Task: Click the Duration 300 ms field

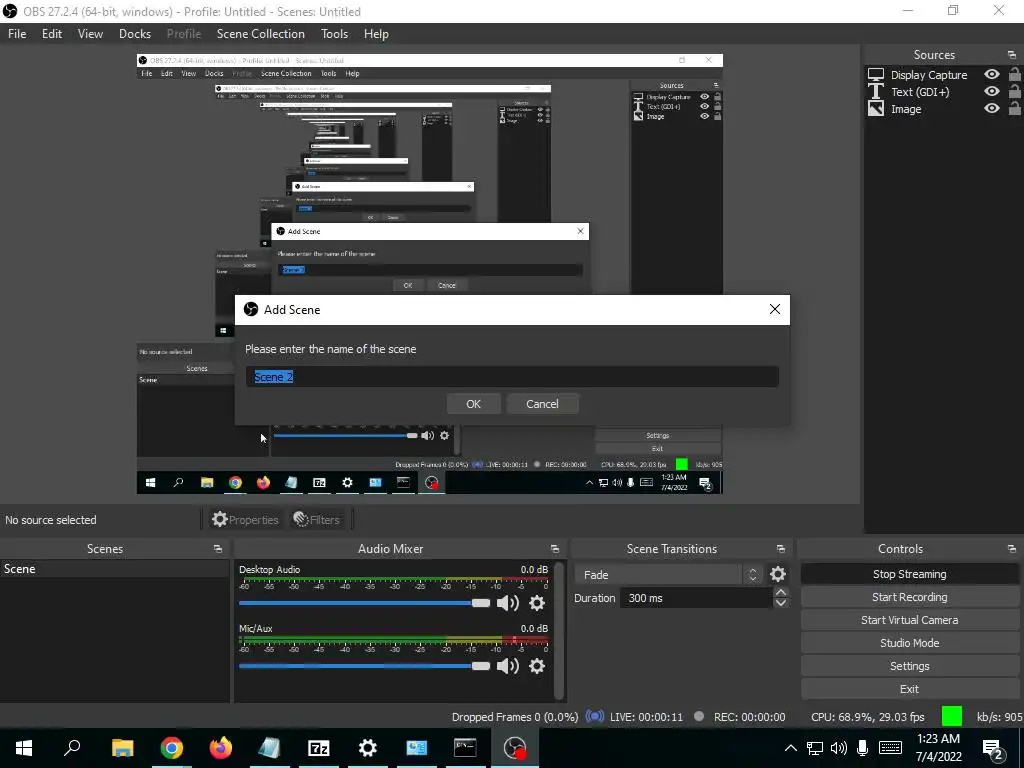Action: pyautogui.click(x=696, y=598)
